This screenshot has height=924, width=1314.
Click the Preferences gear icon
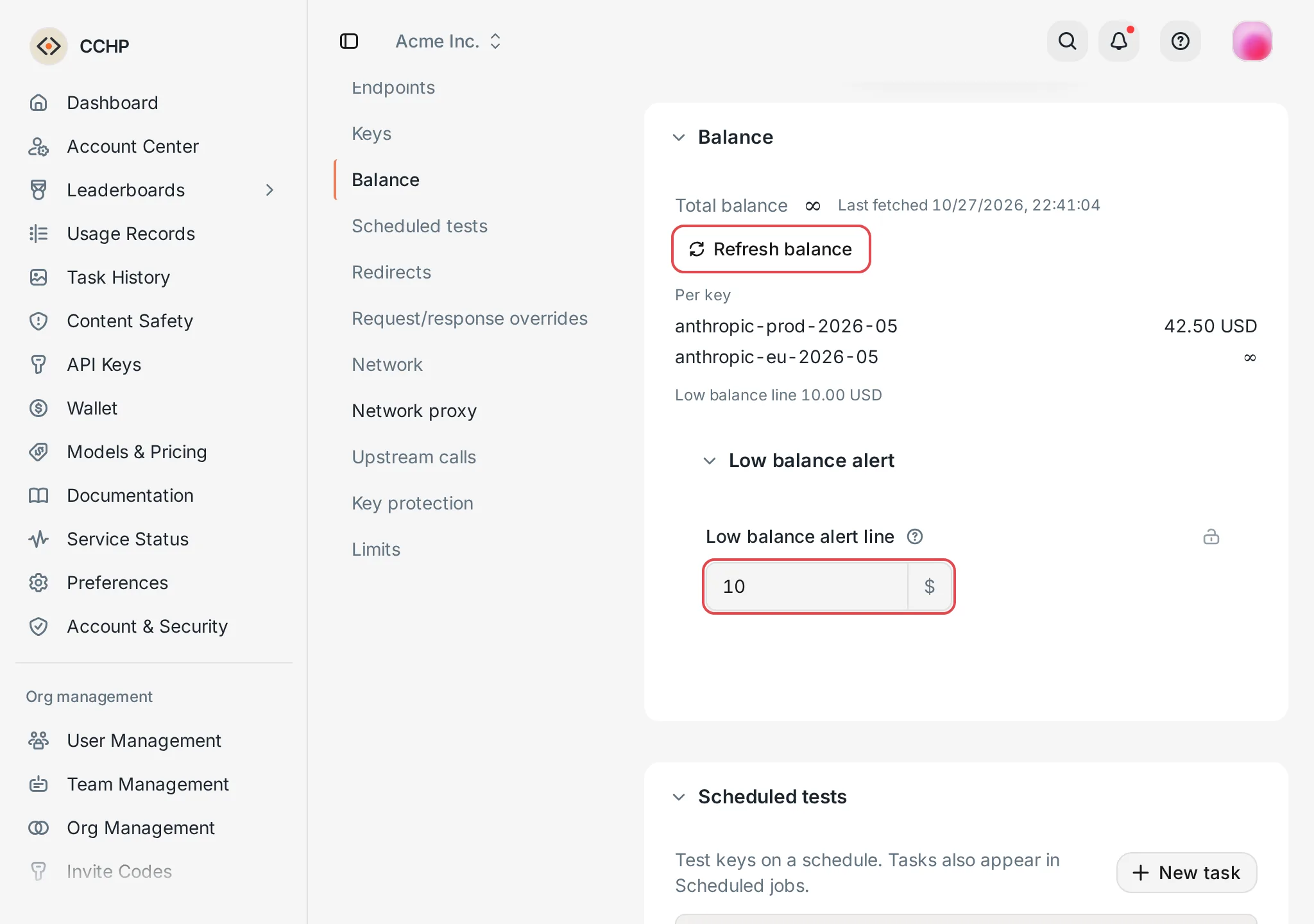(38, 583)
